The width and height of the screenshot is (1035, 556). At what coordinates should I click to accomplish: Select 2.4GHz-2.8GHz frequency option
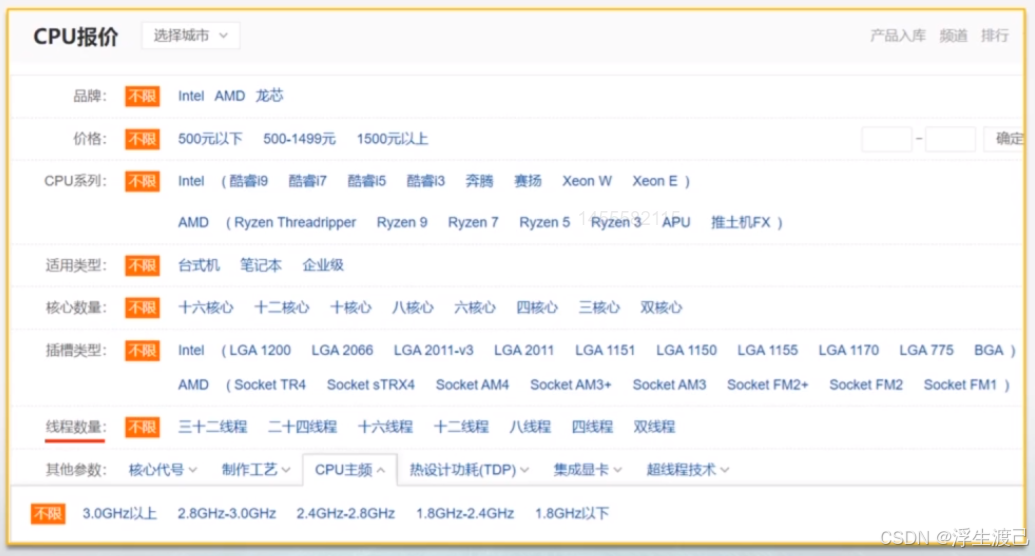click(x=345, y=513)
